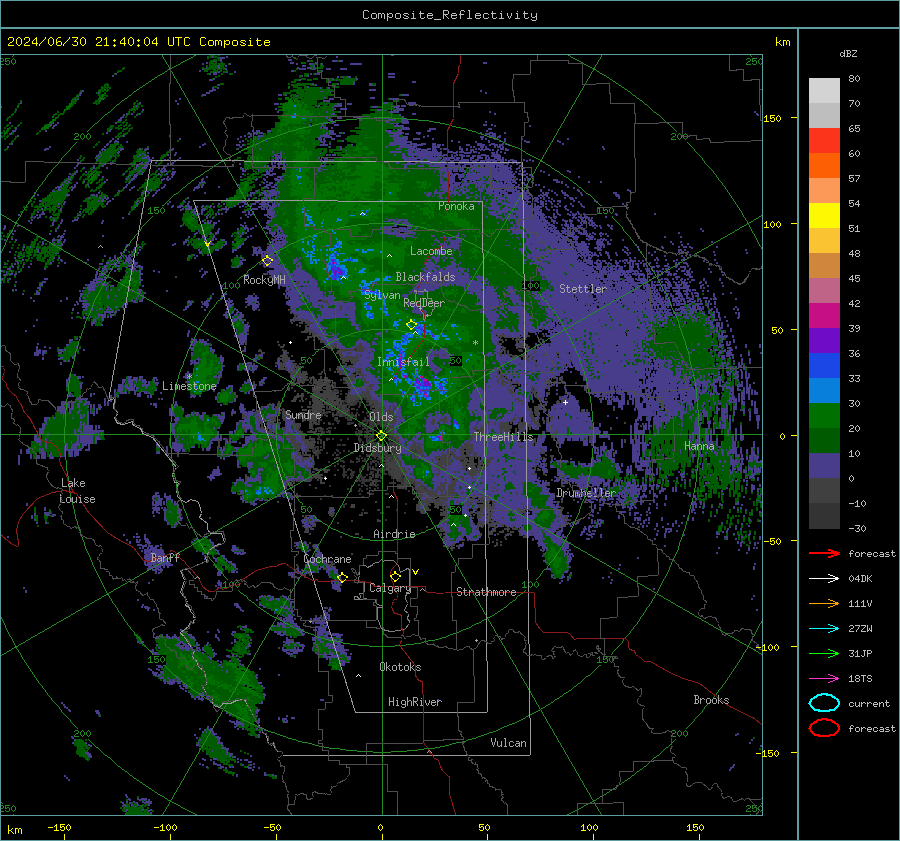This screenshot has height=841, width=900.
Task: Click the Ponoka city label
Action: coord(456,206)
